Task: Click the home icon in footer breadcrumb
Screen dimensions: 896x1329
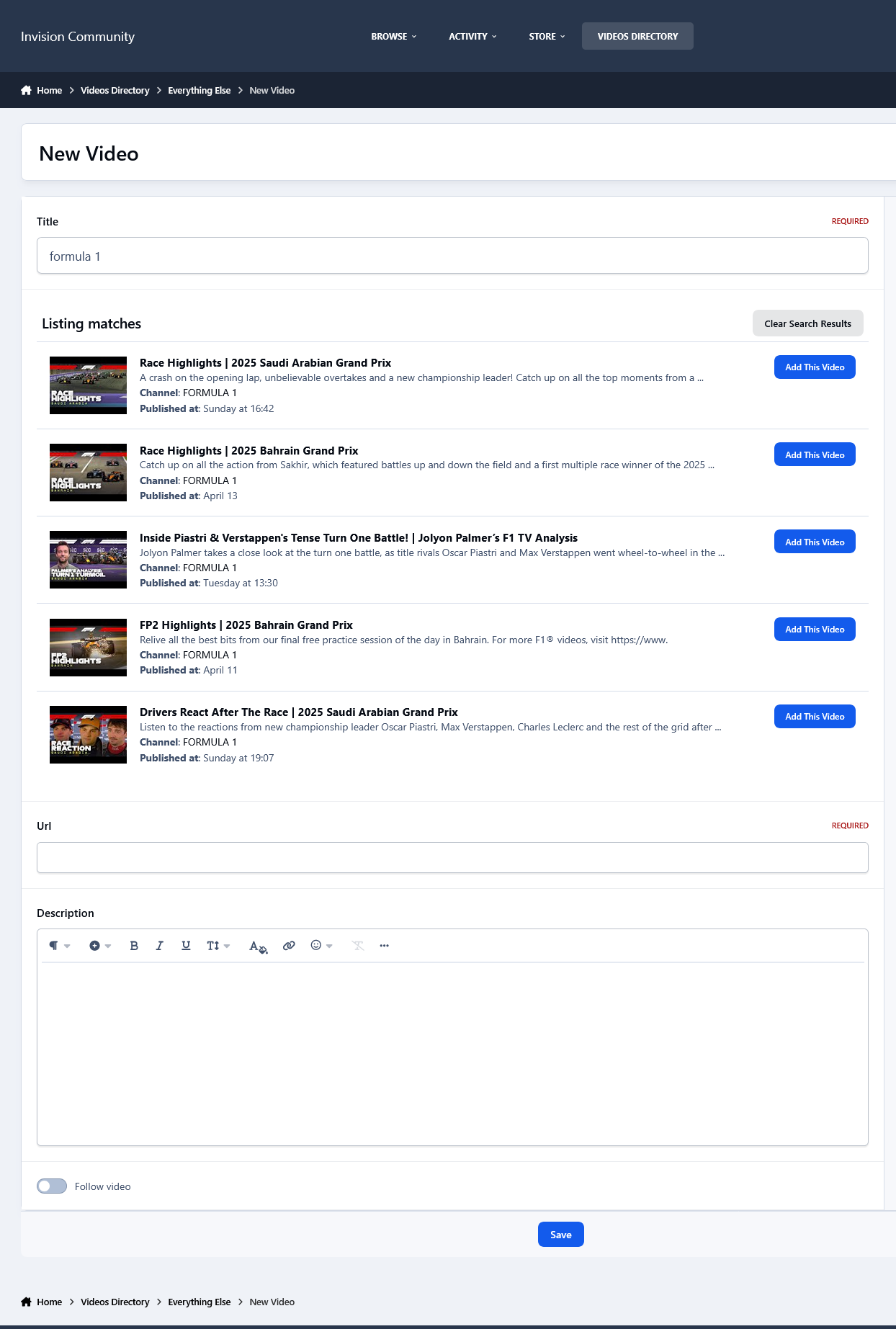Action: [26, 1302]
